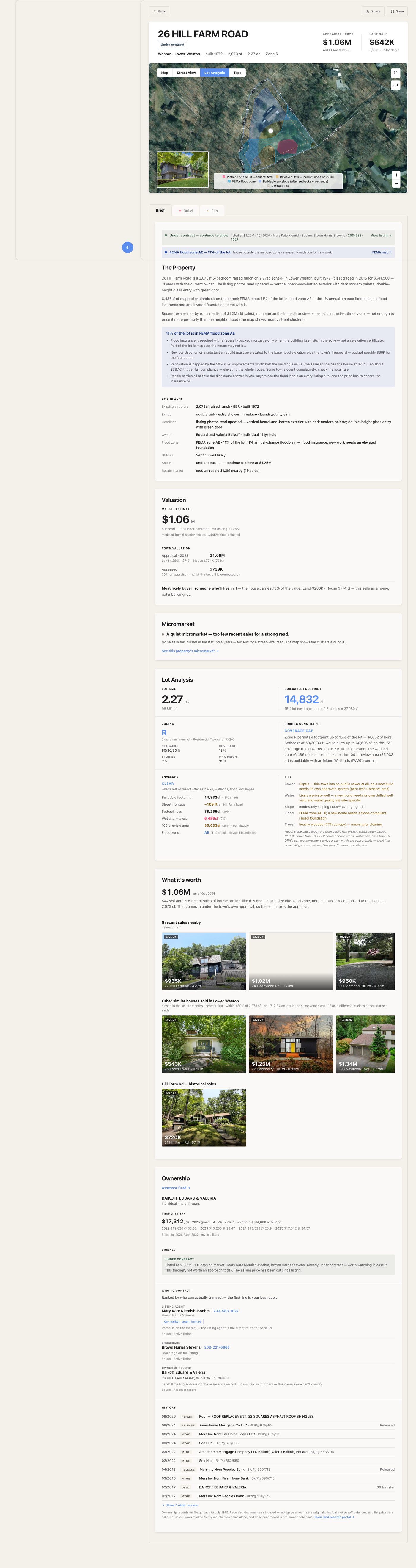Image resolution: width=416 pixels, height=1568 pixels.
Task: Open the $1.25M 27 Hackberry Hill Rd comp
Action: click(291, 1044)
